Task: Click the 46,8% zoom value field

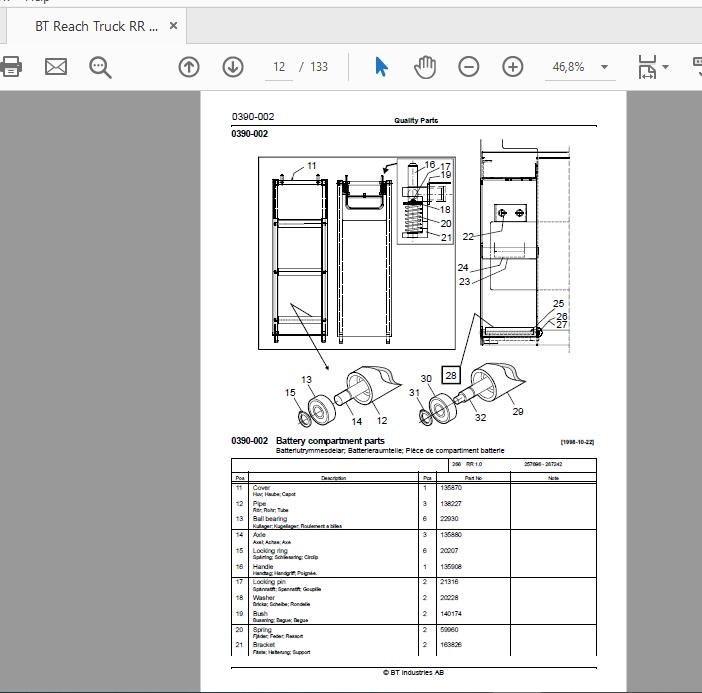Action: 568,67
